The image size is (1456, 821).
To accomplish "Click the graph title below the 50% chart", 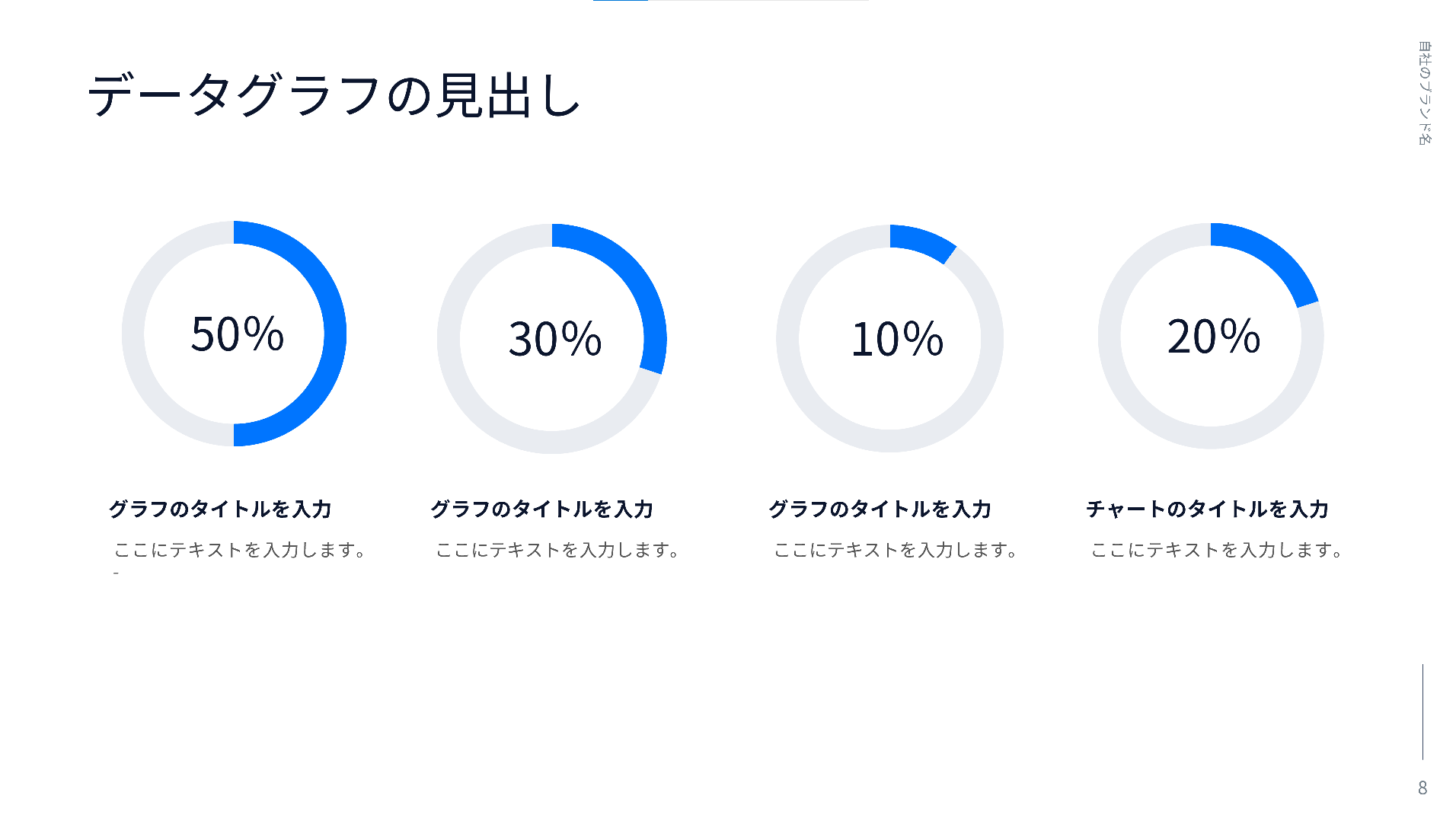I will pos(220,509).
